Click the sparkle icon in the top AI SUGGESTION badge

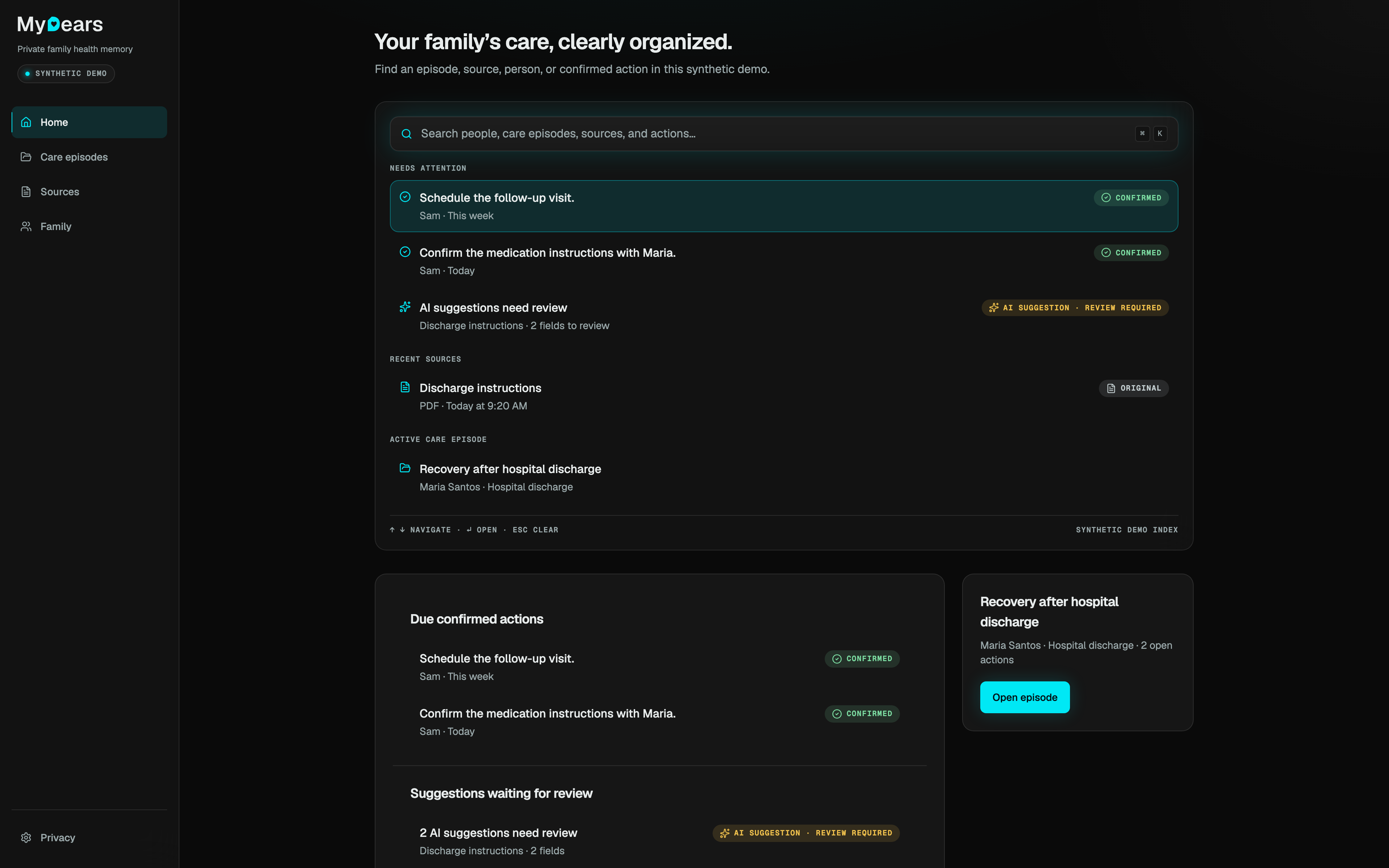pos(994,308)
